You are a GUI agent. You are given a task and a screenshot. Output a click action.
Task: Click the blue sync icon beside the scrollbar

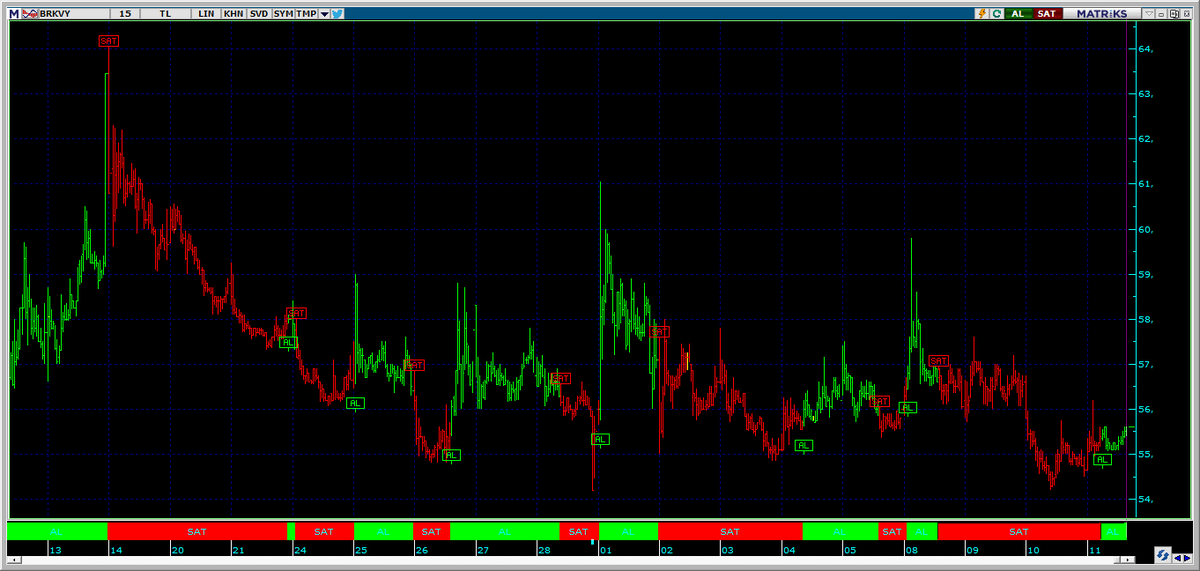pos(1163,555)
